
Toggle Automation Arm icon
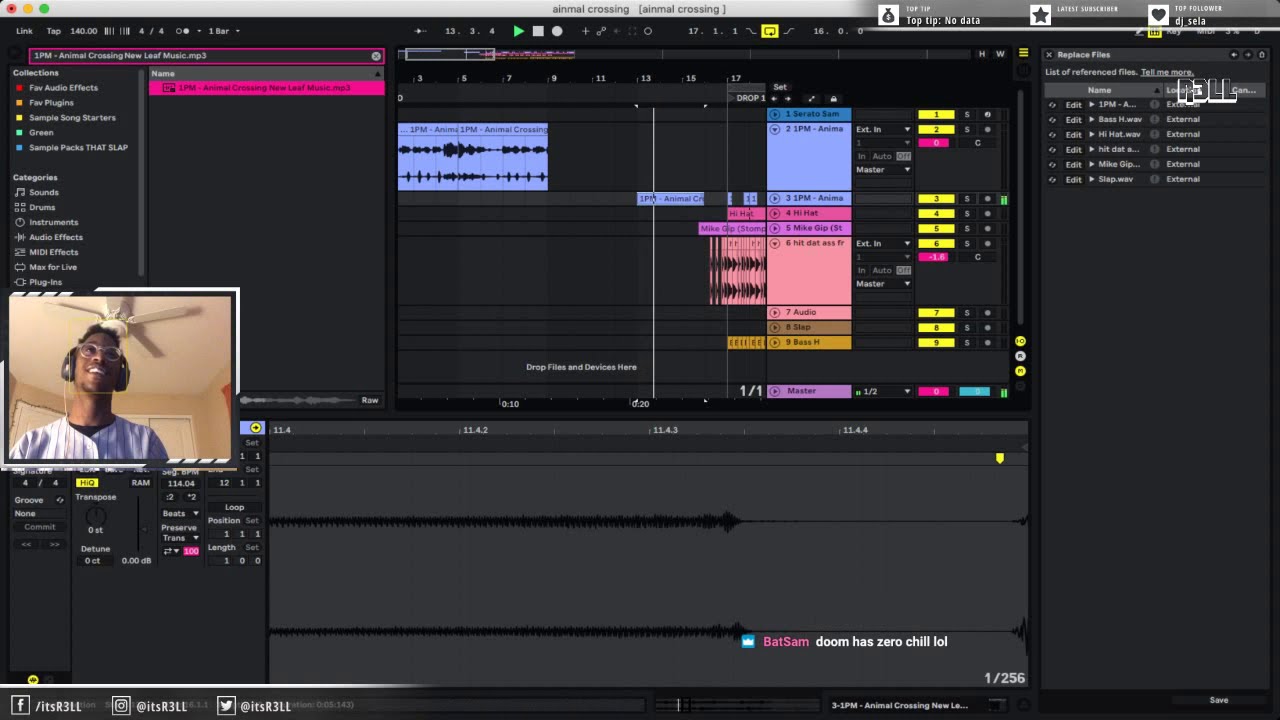(x=602, y=31)
